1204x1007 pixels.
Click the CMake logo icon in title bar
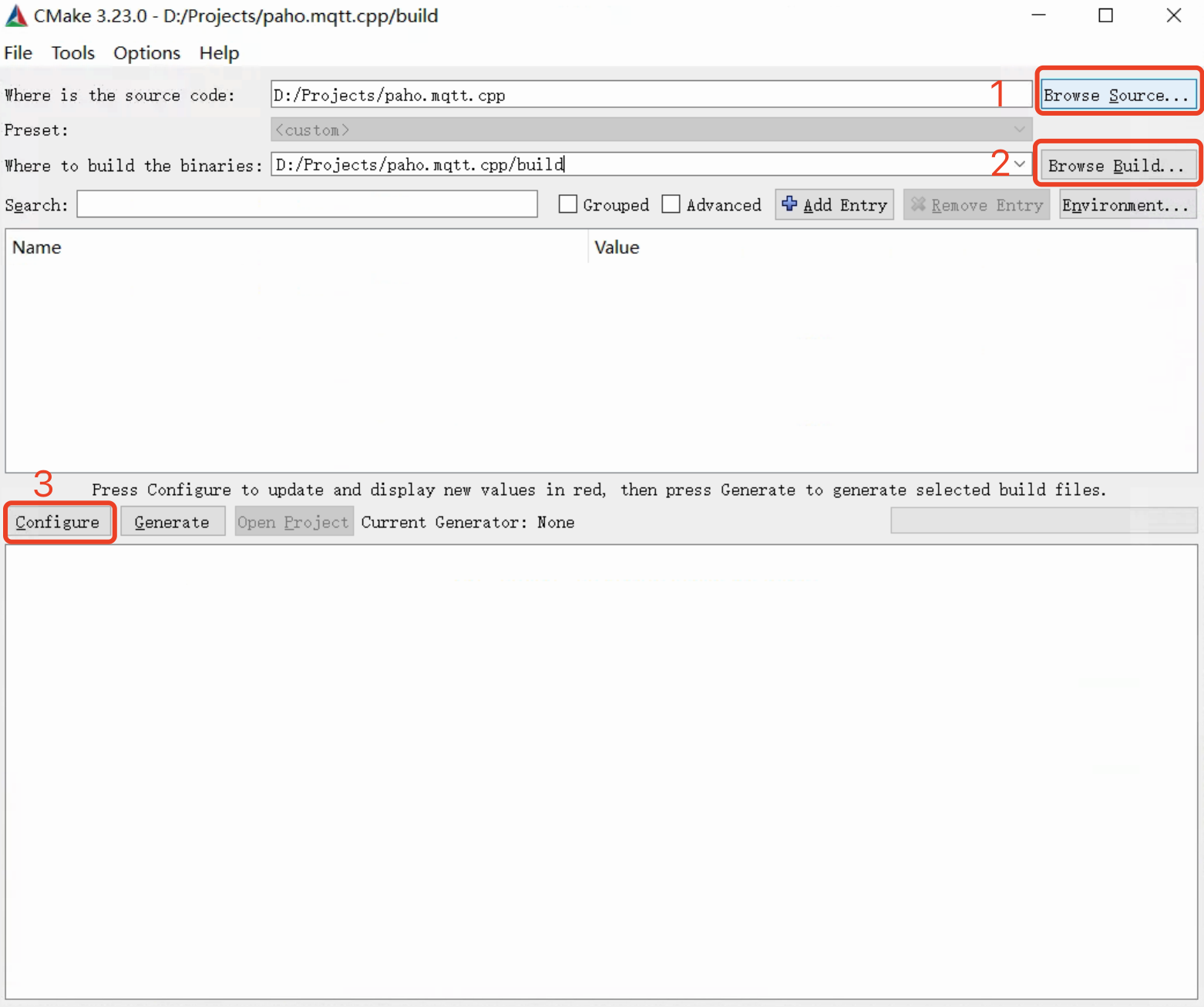16,16
